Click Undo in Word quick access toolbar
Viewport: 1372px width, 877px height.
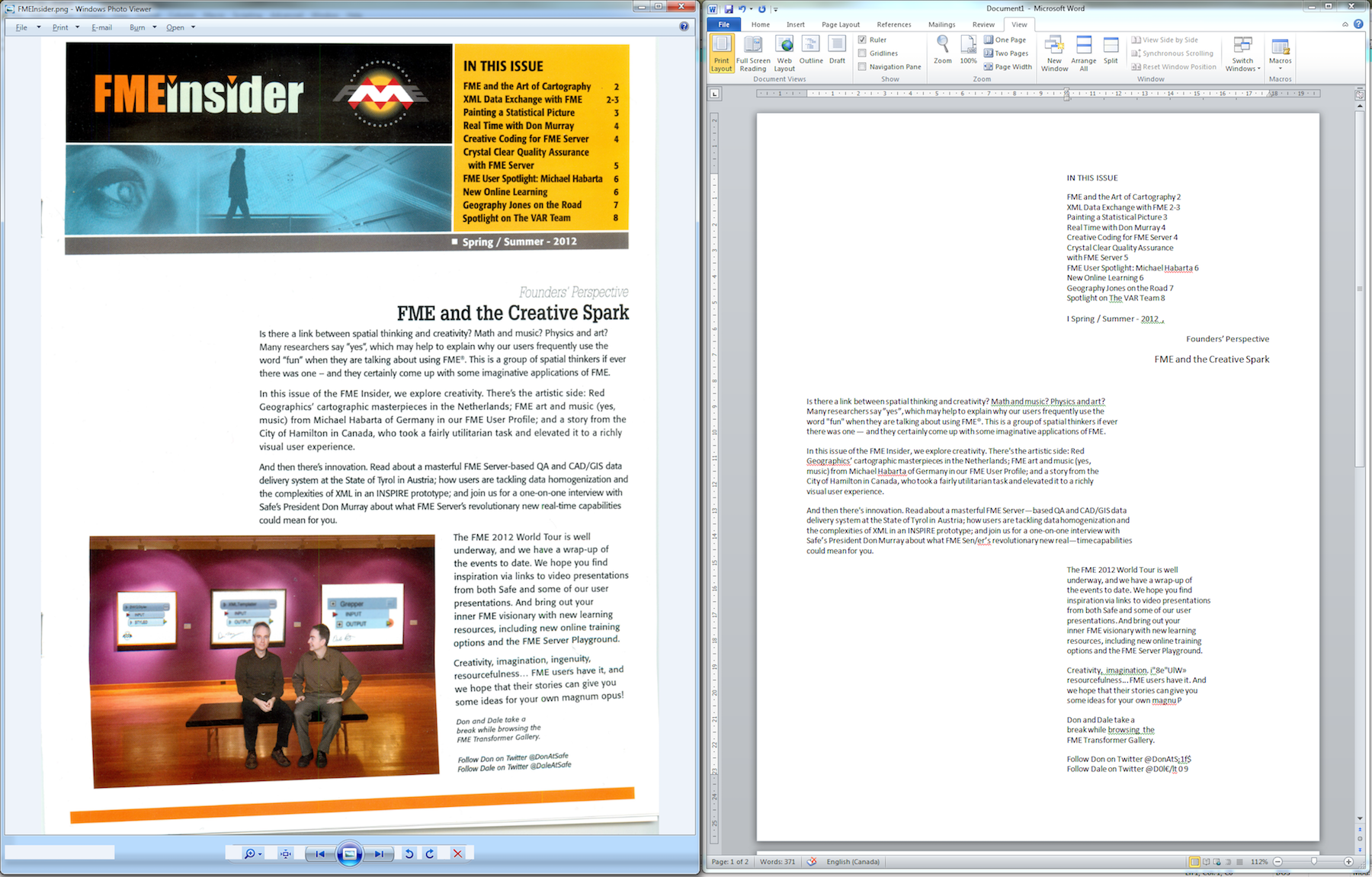(742, 8)
